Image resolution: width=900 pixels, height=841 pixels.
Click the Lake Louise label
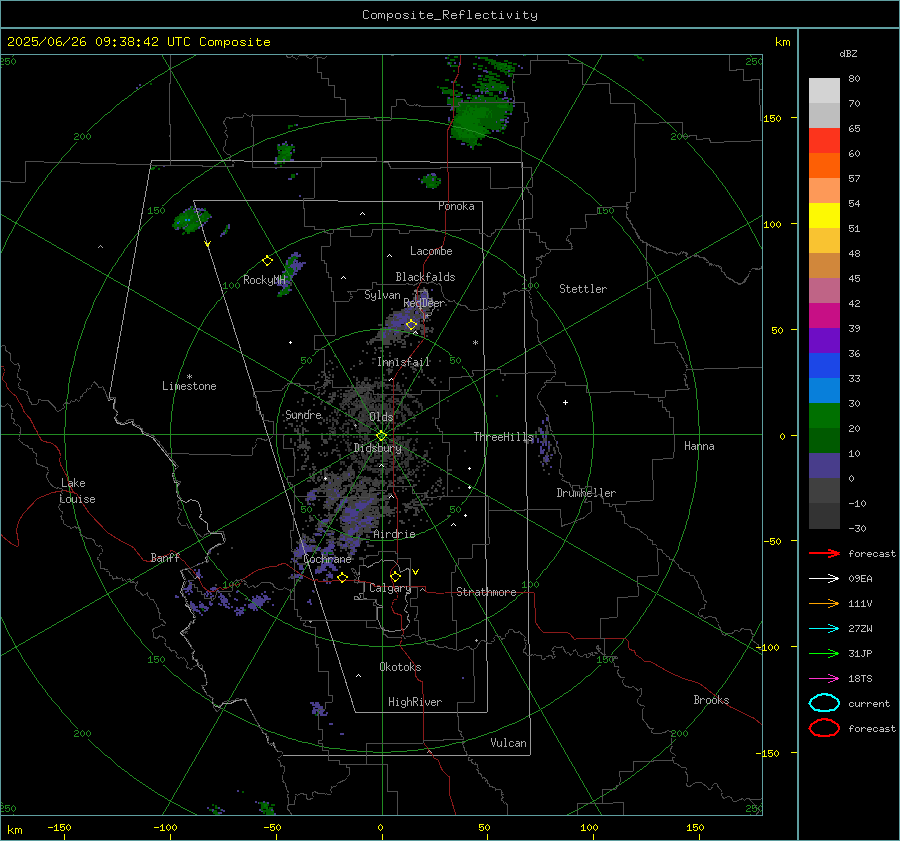point(78,491)
